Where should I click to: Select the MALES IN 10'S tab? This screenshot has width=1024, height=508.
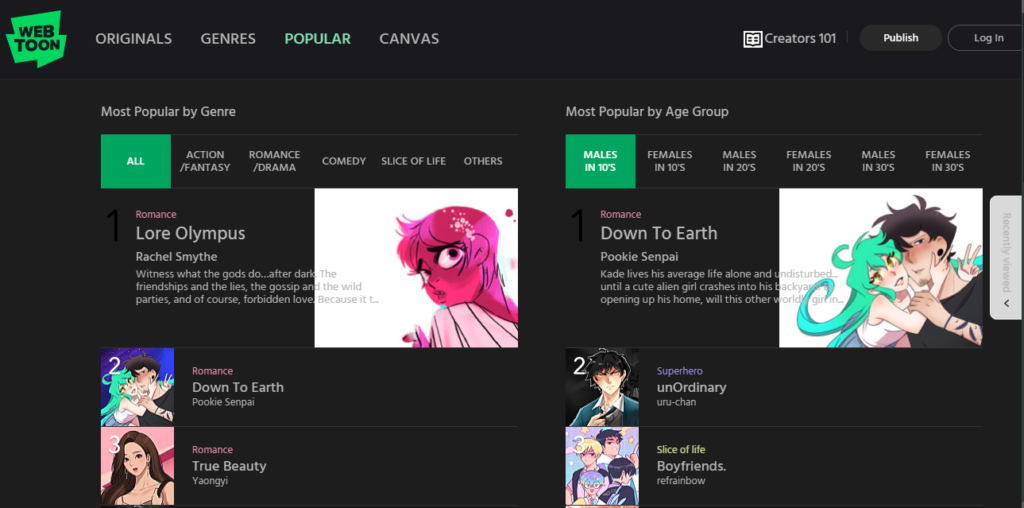(600, 161)
